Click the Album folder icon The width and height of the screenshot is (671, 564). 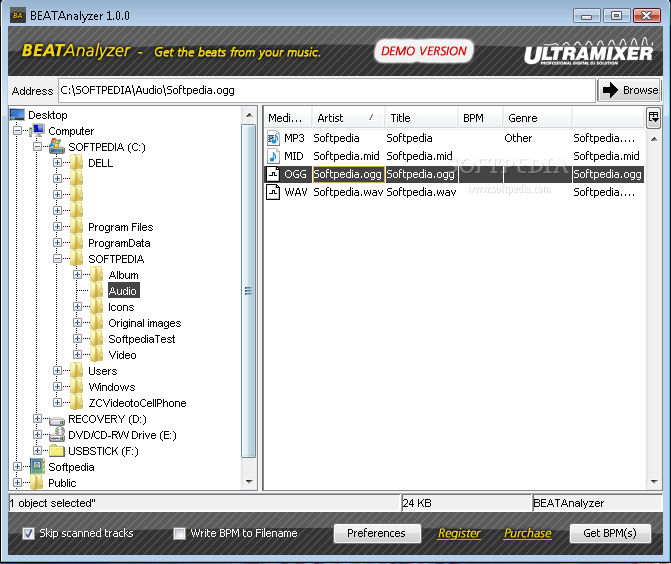(x=97, y=275)
